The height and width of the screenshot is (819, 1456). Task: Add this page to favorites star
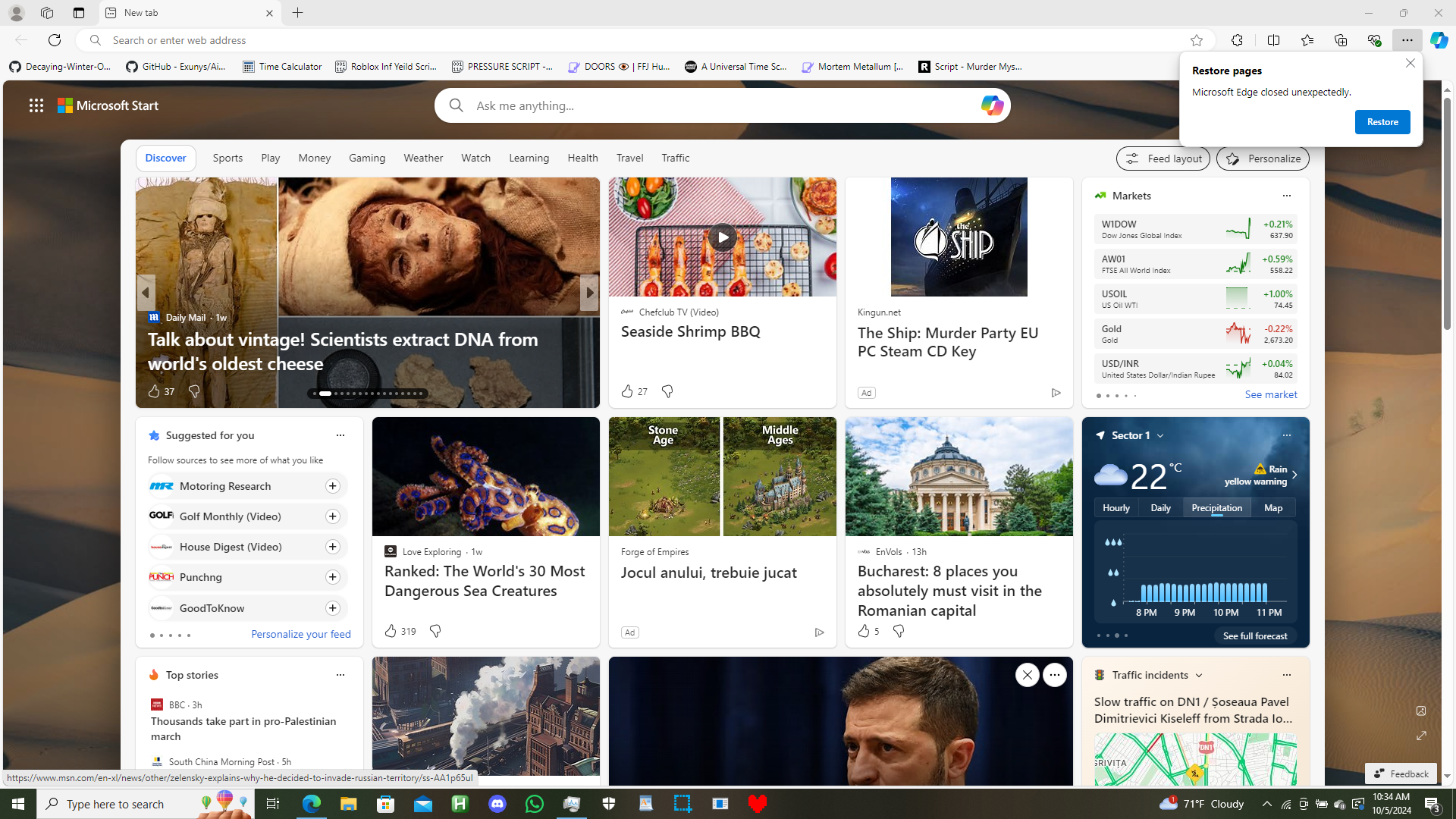tap(1196, 40)
